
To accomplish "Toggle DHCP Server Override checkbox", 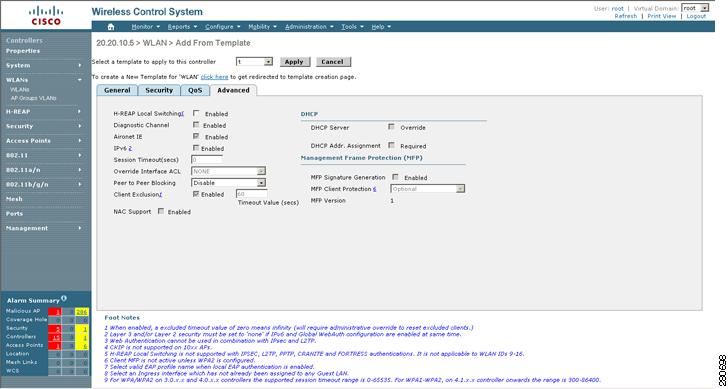I will (392, 127).
